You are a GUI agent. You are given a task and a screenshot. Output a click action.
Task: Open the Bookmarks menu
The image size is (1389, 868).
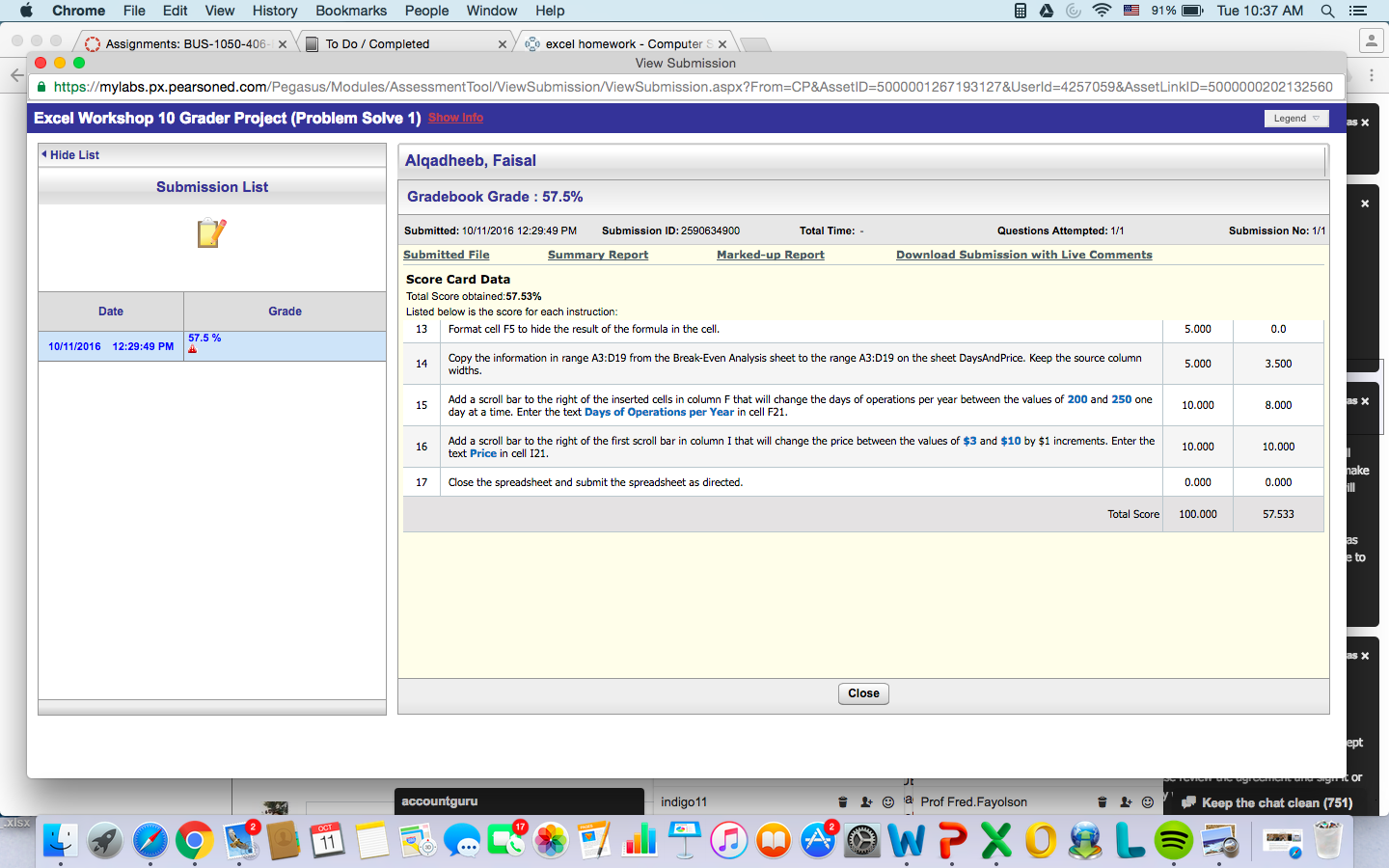click(x=351, y=11)
